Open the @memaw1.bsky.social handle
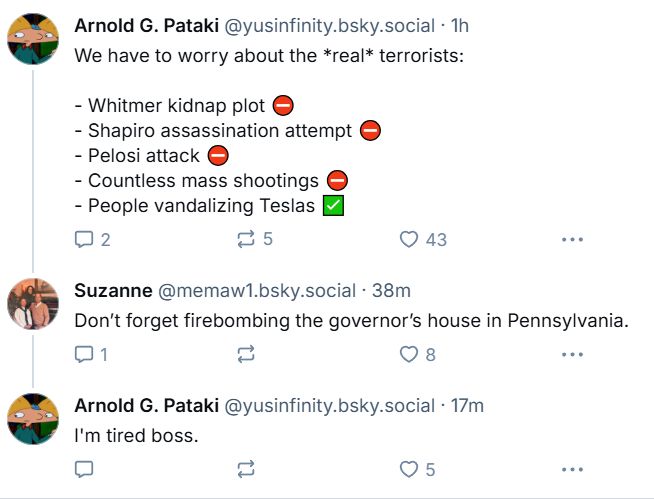Viewport: 654px width, 499px height. click(257, 291)
